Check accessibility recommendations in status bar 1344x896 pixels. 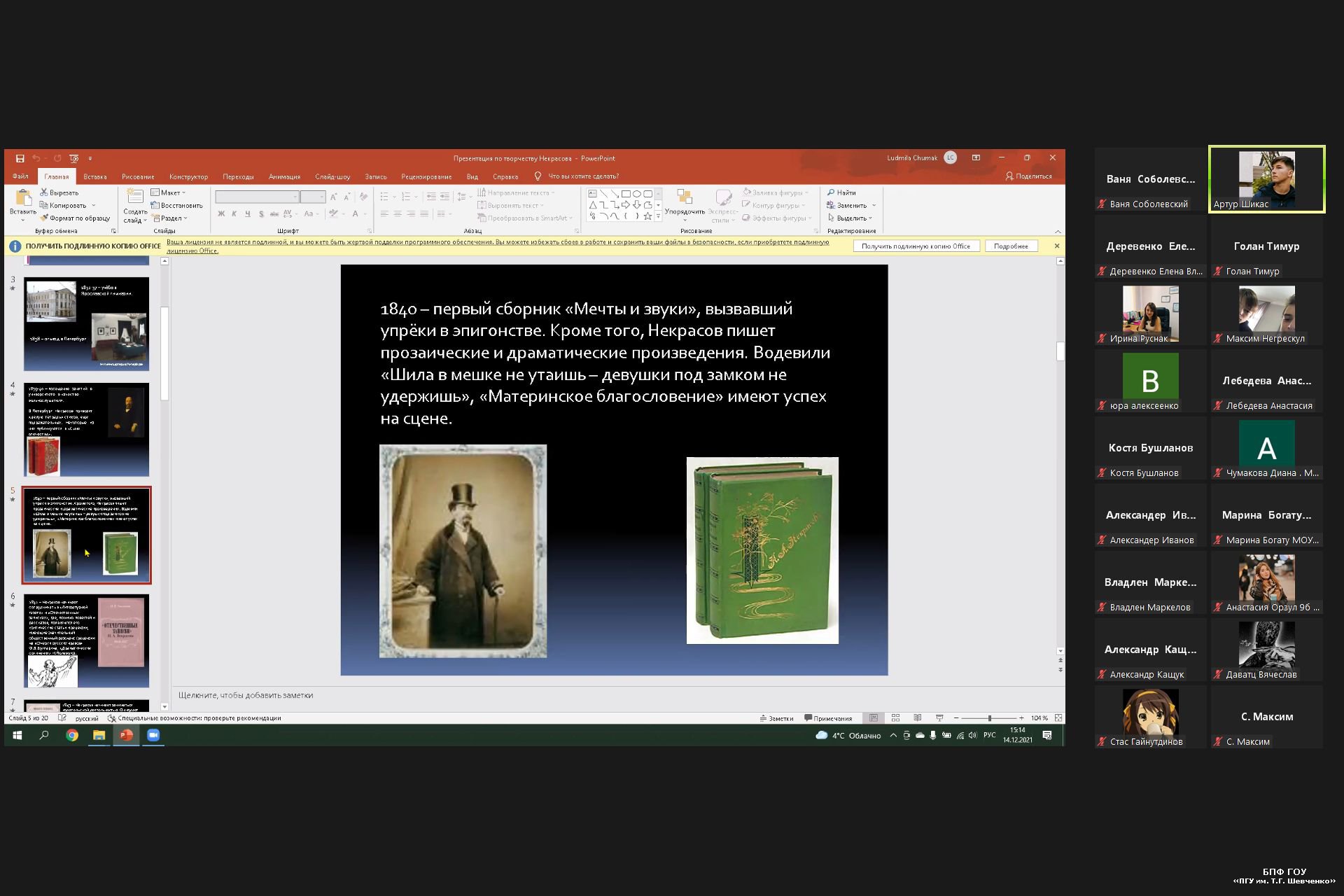[195, 718]
